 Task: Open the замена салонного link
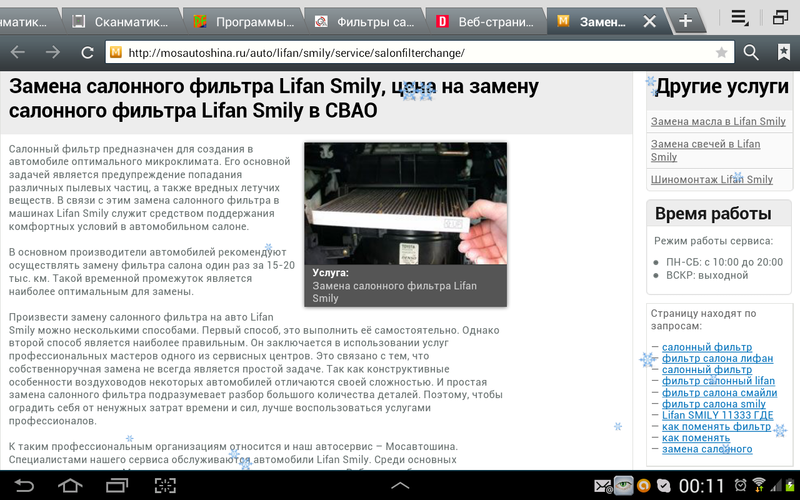(x=707, y=449)
